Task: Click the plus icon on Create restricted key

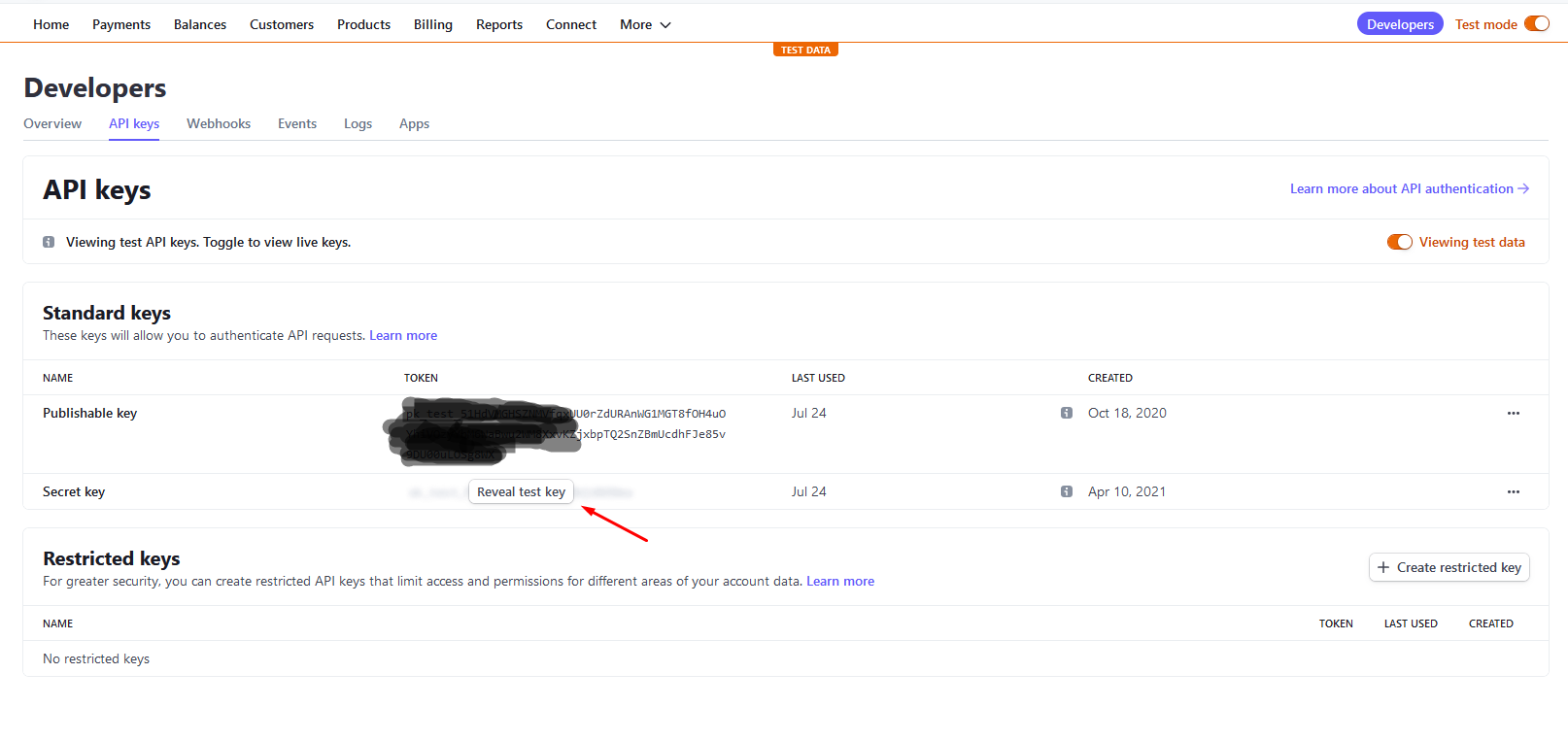Action: tap(1383, 567)
